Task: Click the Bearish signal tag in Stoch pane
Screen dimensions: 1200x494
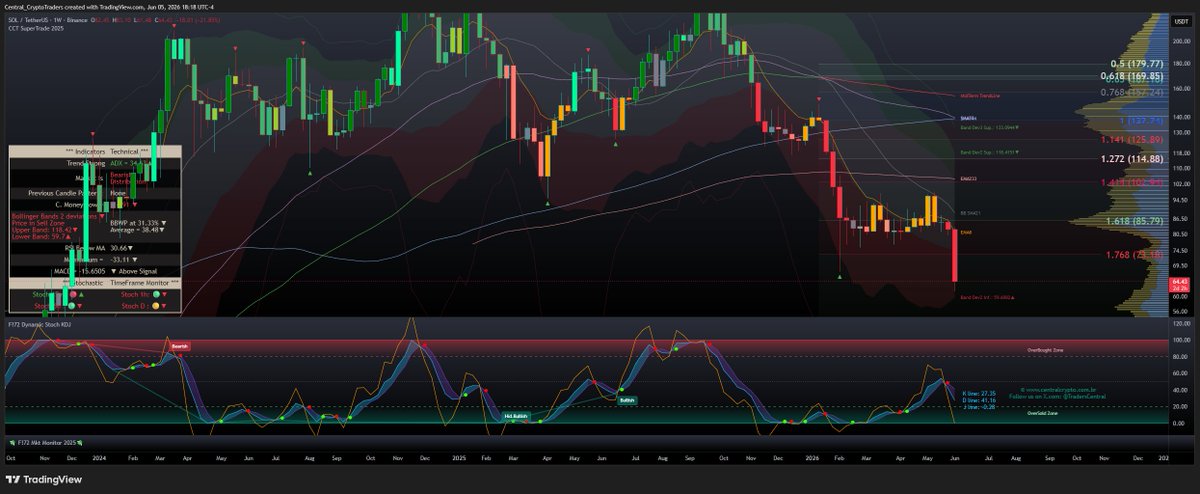Action: click(180, 345)
